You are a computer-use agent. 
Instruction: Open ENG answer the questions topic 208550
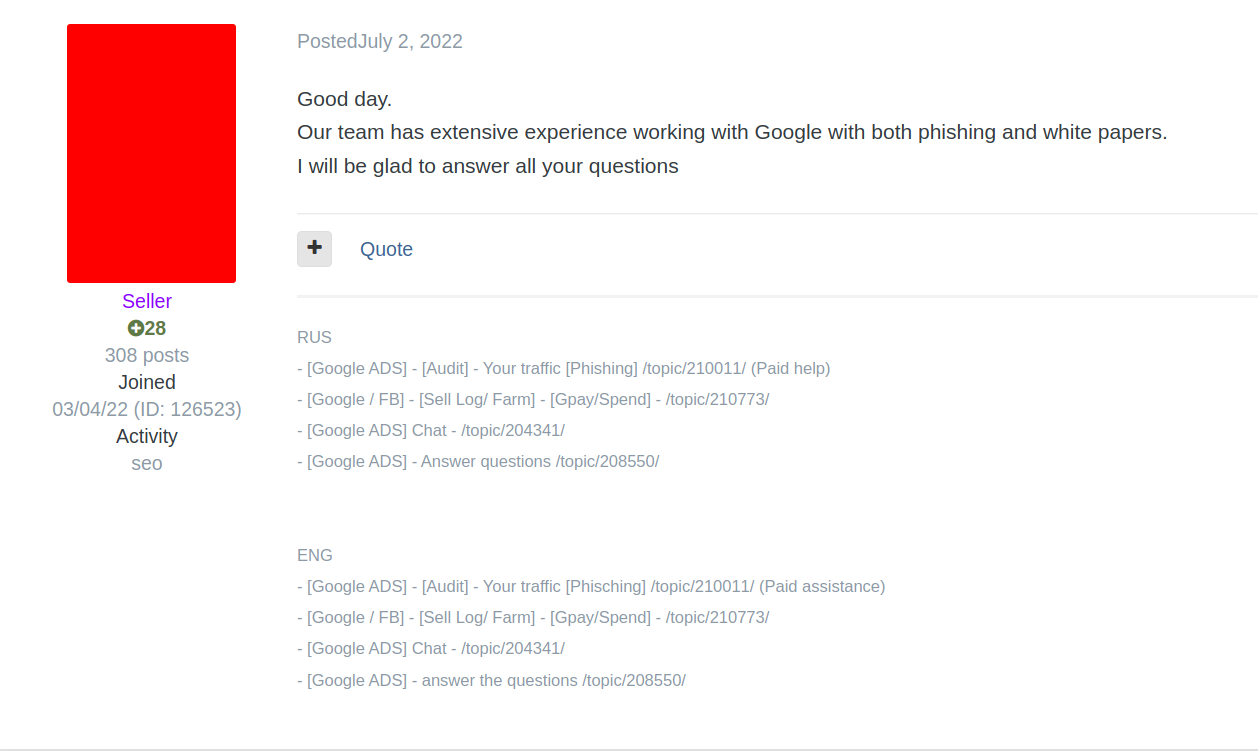[x=491, y=680]
